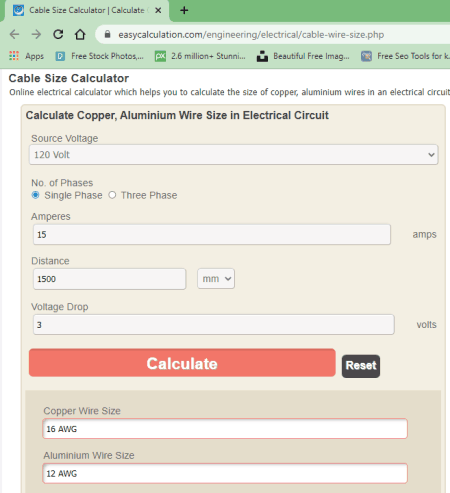
Task: Open the Beautiful Free Images bookmark
Action: (303, 56)
